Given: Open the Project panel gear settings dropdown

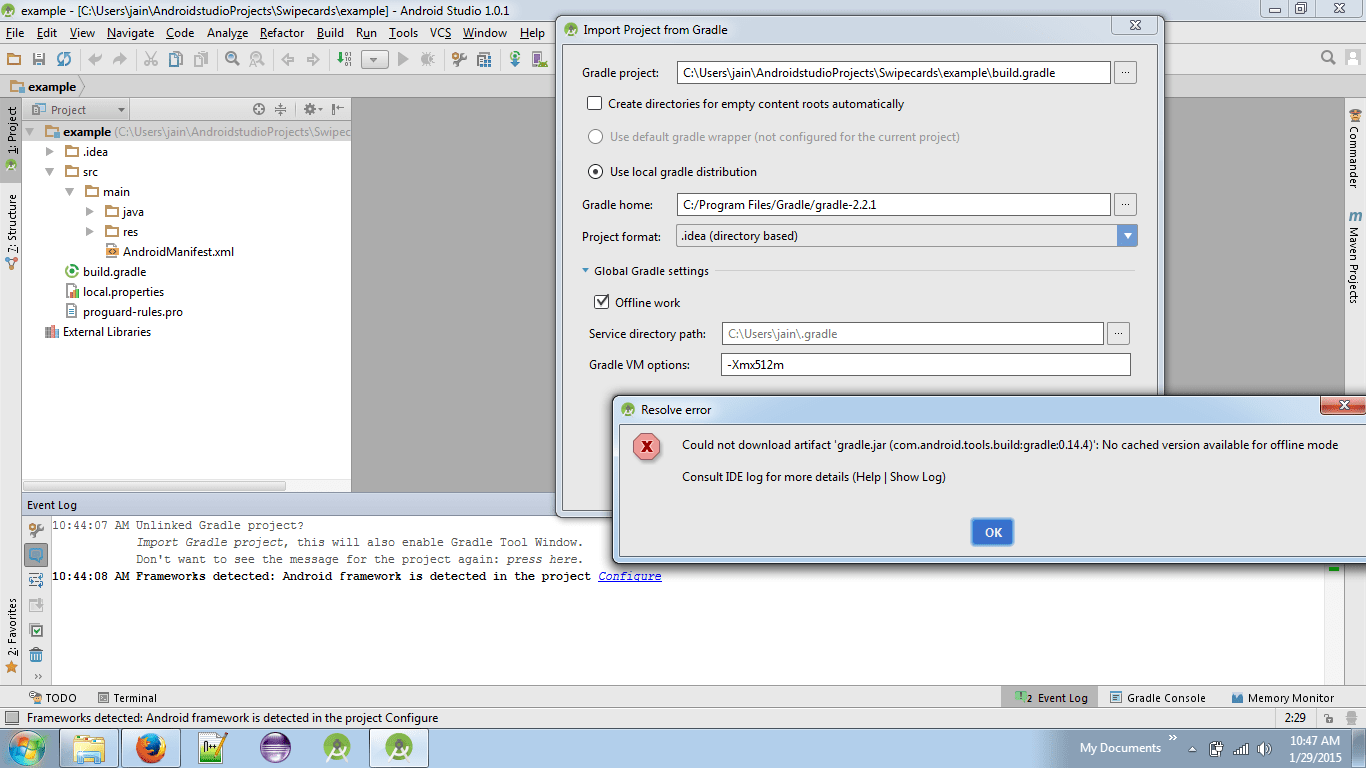Looking at the screenshot, I should click(x=312, y=110).
